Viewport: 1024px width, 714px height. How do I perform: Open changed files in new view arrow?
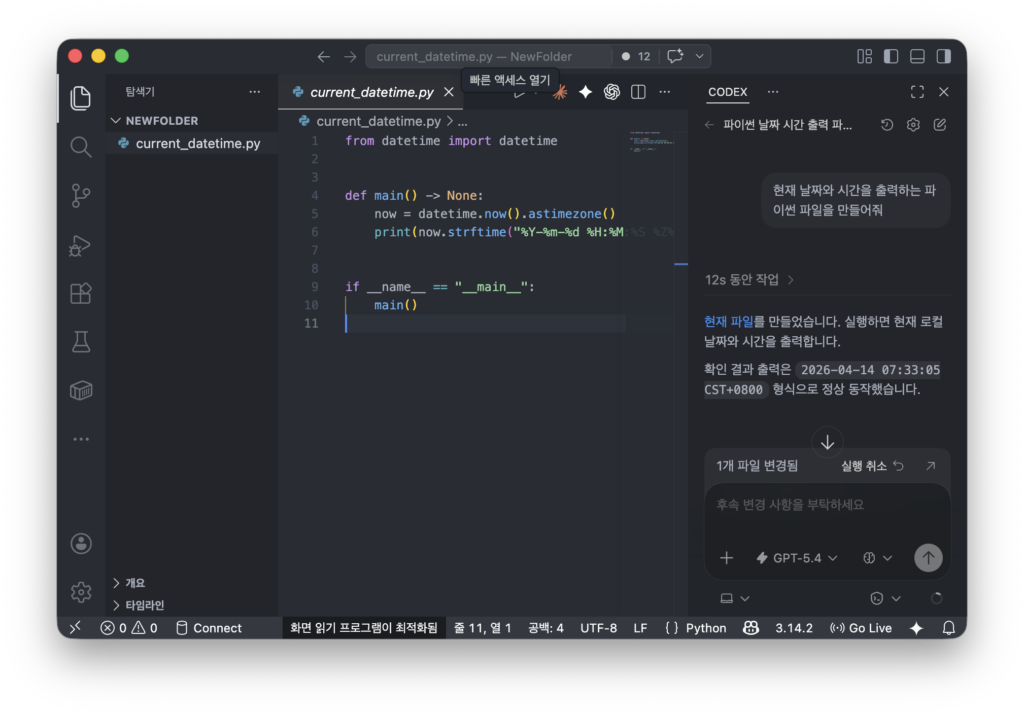931,466
